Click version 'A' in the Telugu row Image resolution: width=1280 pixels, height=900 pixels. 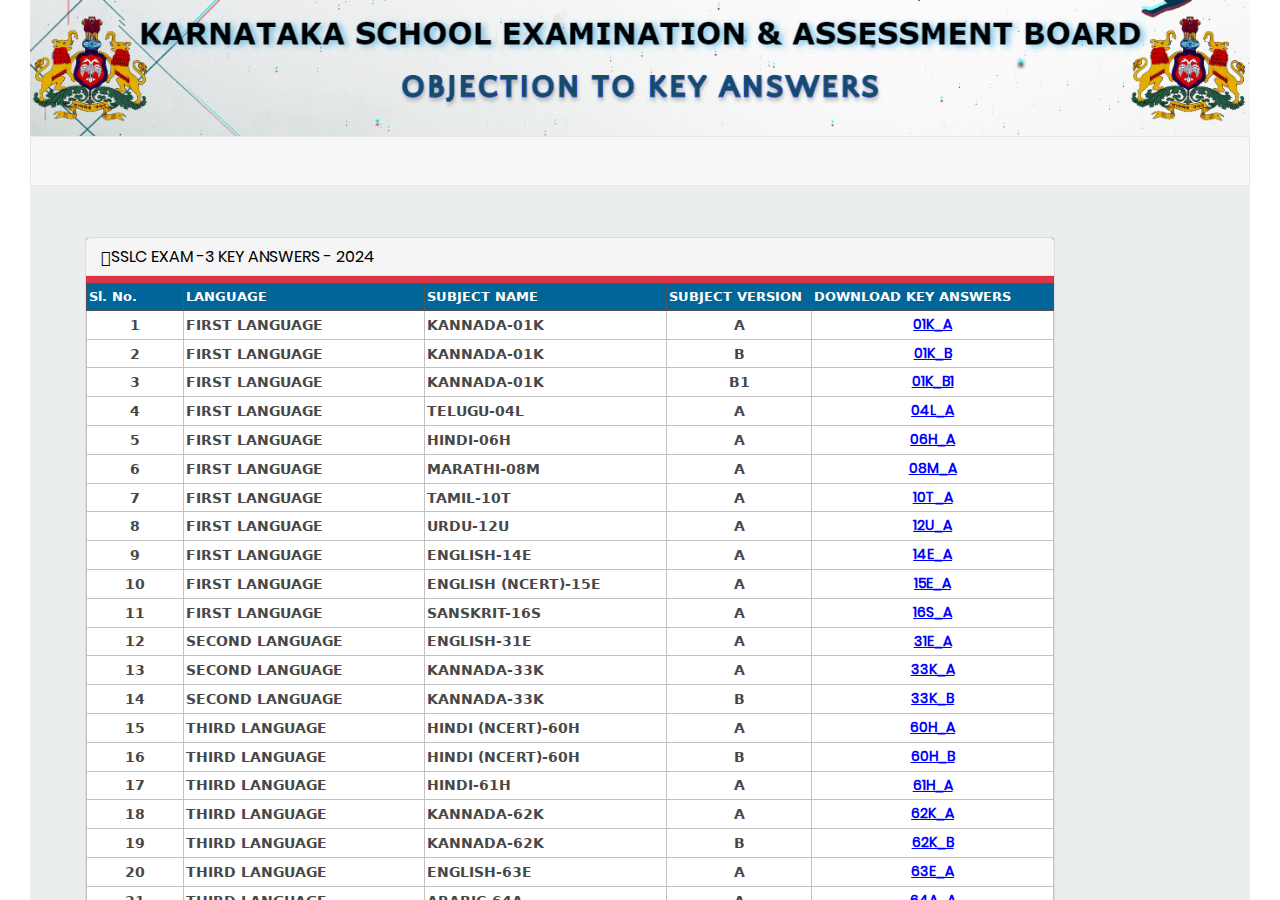pos(739,411)
